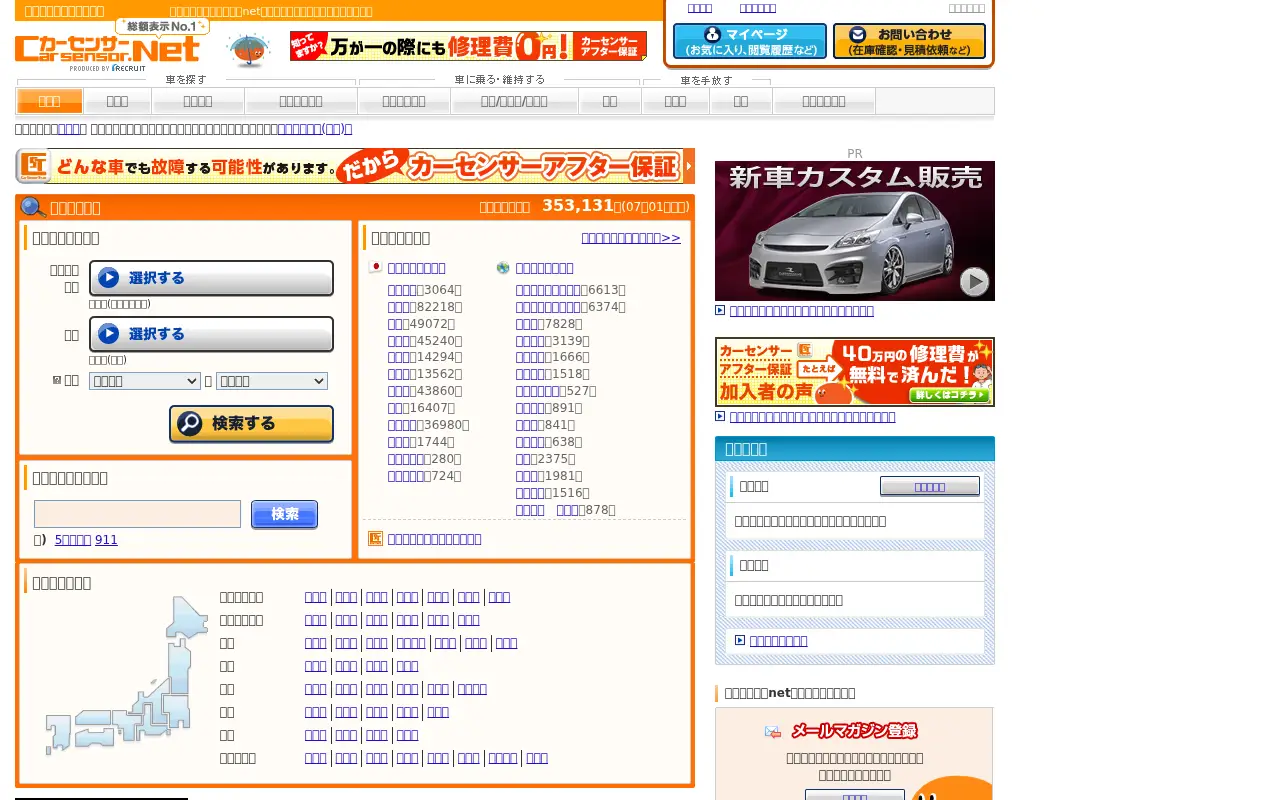This screenshot has height=800, width=1280.
Task: Click the globe icon above the import makers list
Action: click(x=503, y=267)
